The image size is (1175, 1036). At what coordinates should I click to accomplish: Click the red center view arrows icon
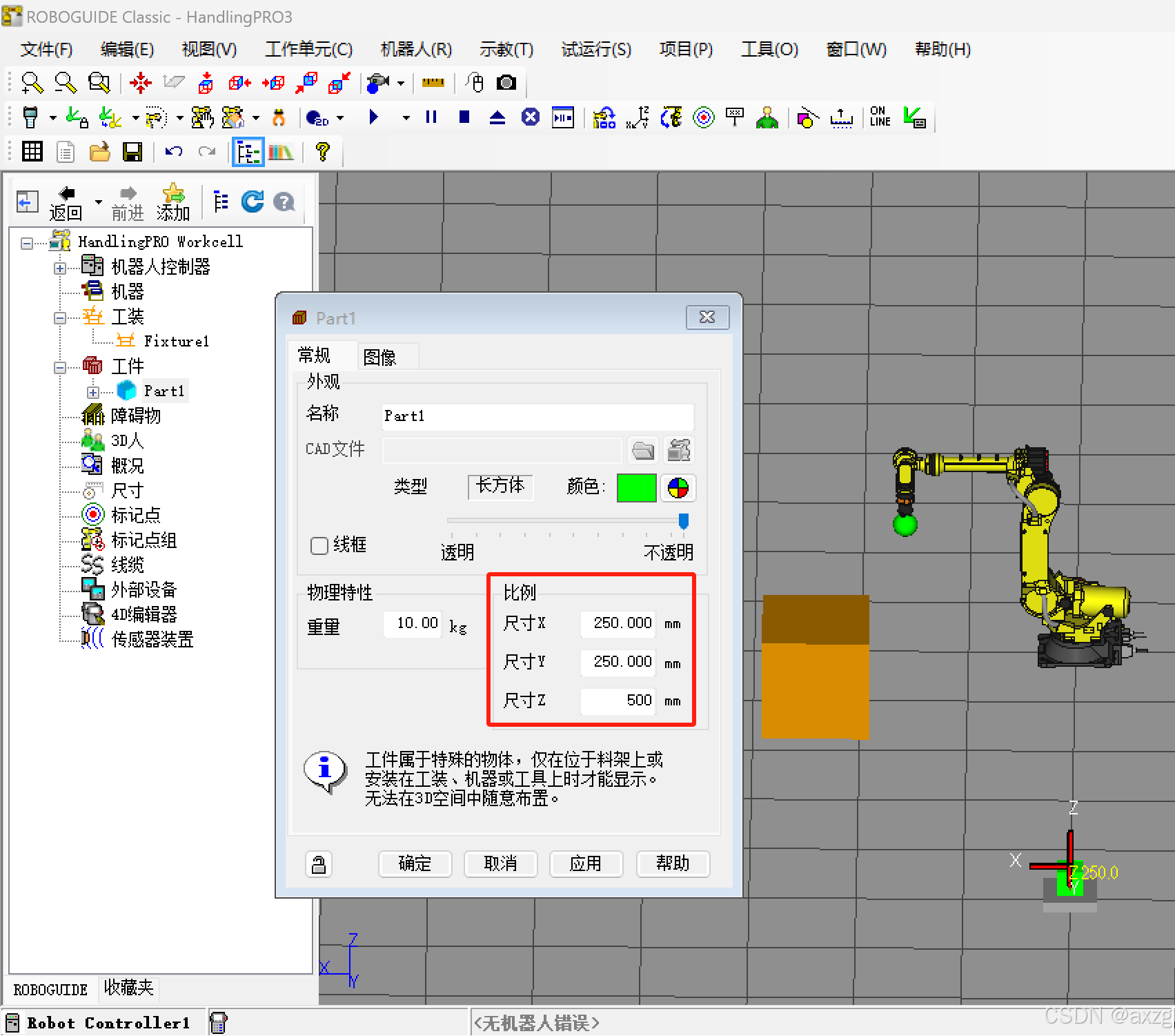(140, 83)
